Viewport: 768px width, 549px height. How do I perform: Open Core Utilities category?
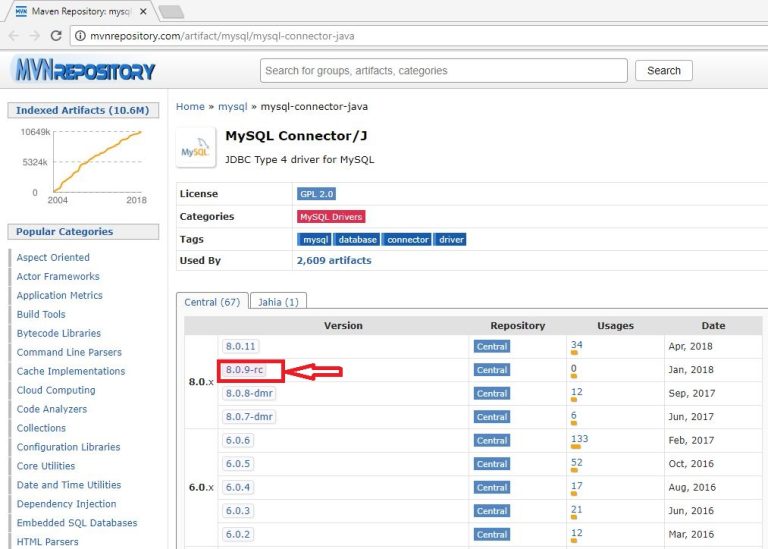(x=46, y=466)
